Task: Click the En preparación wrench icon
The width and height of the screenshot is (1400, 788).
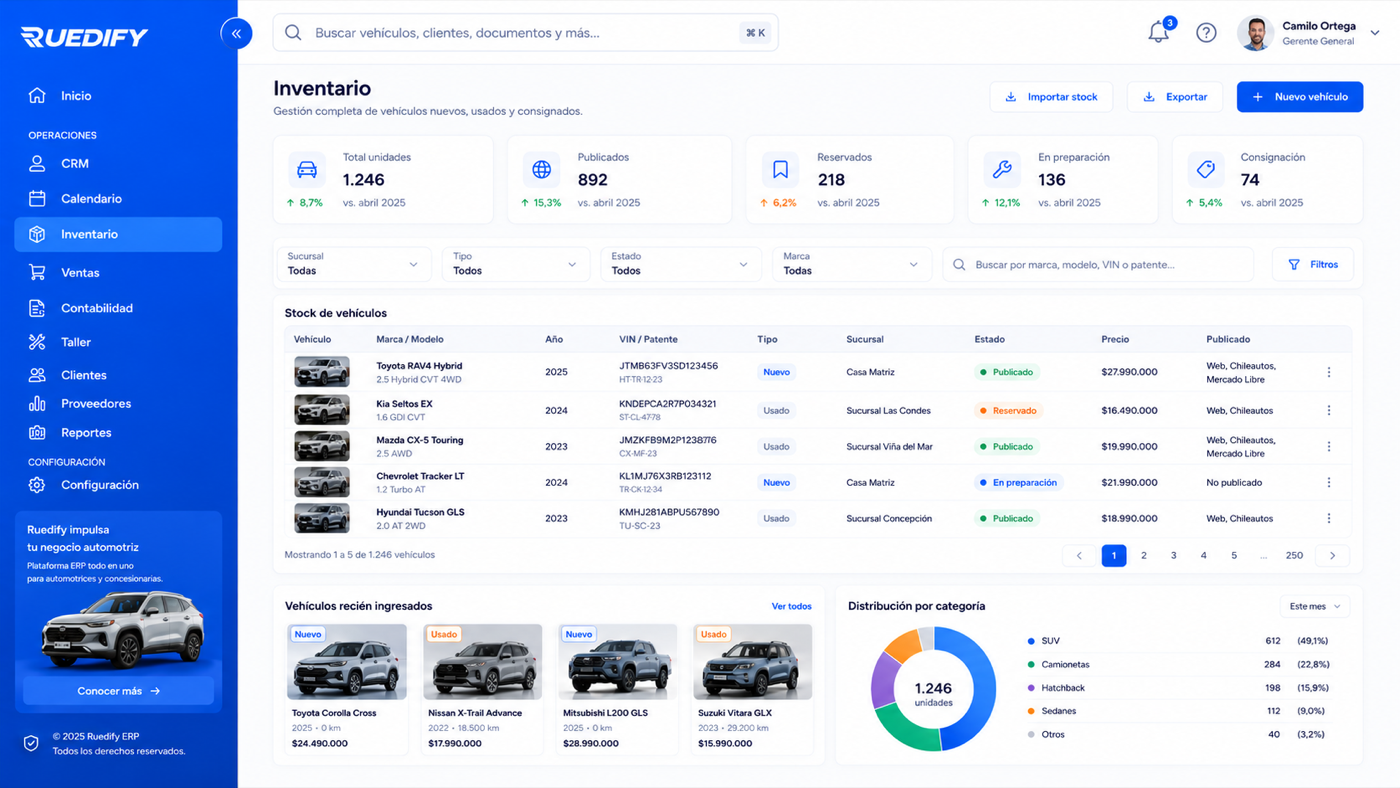Action: (x=1002, y=170)
